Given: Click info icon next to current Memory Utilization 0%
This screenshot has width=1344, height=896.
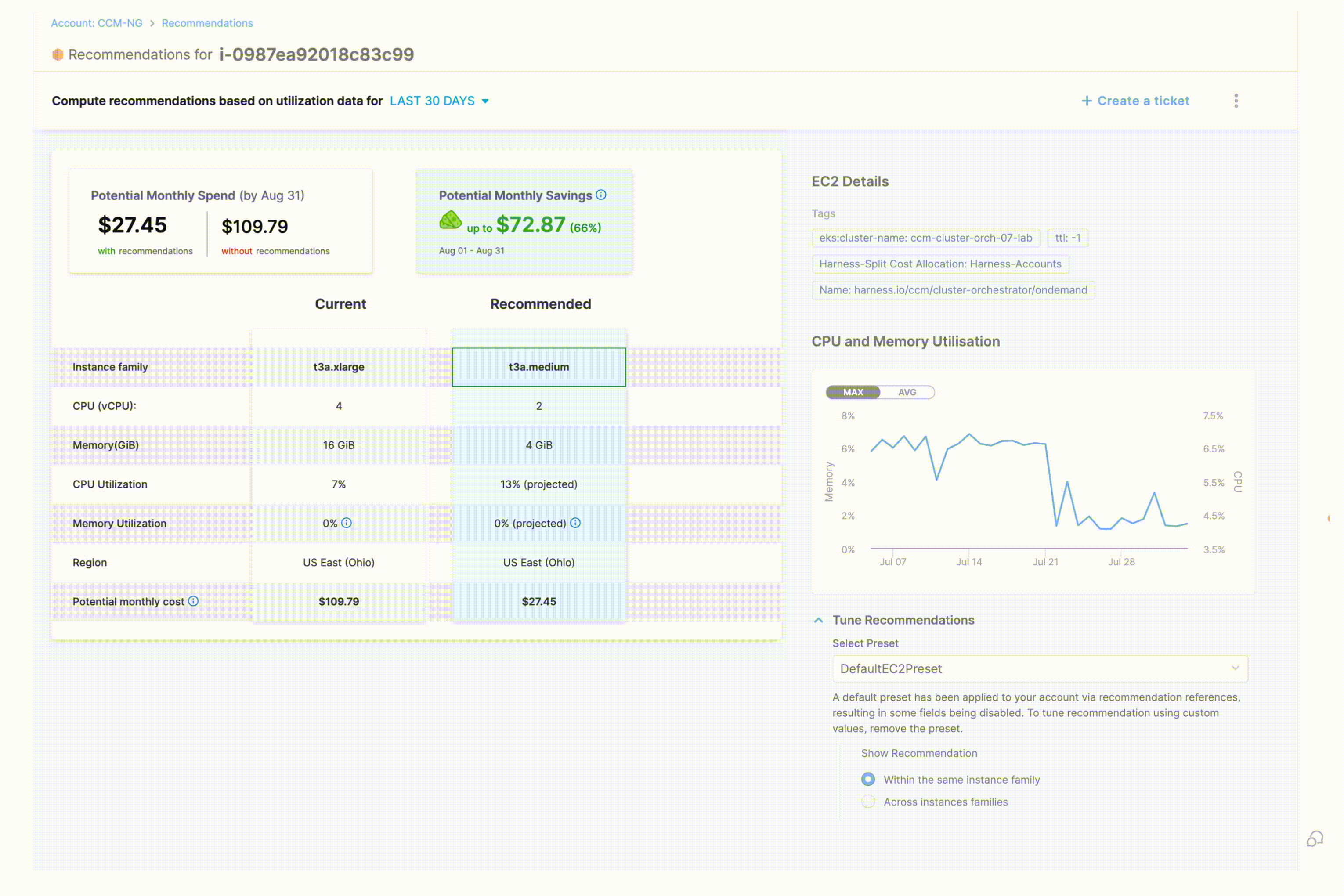Looking at the screenshot, I should pos(346,523).
